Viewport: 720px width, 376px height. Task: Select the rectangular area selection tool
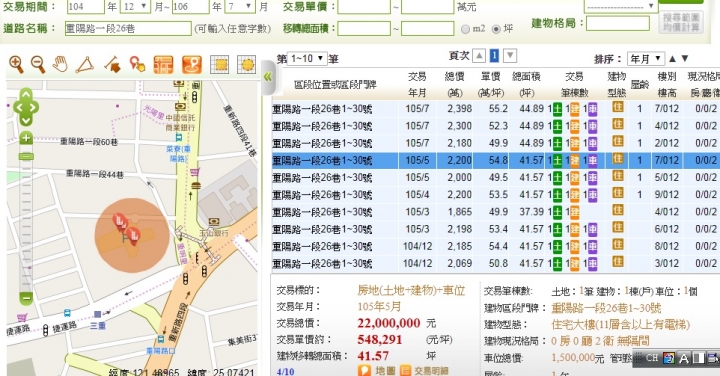(219, 65)
